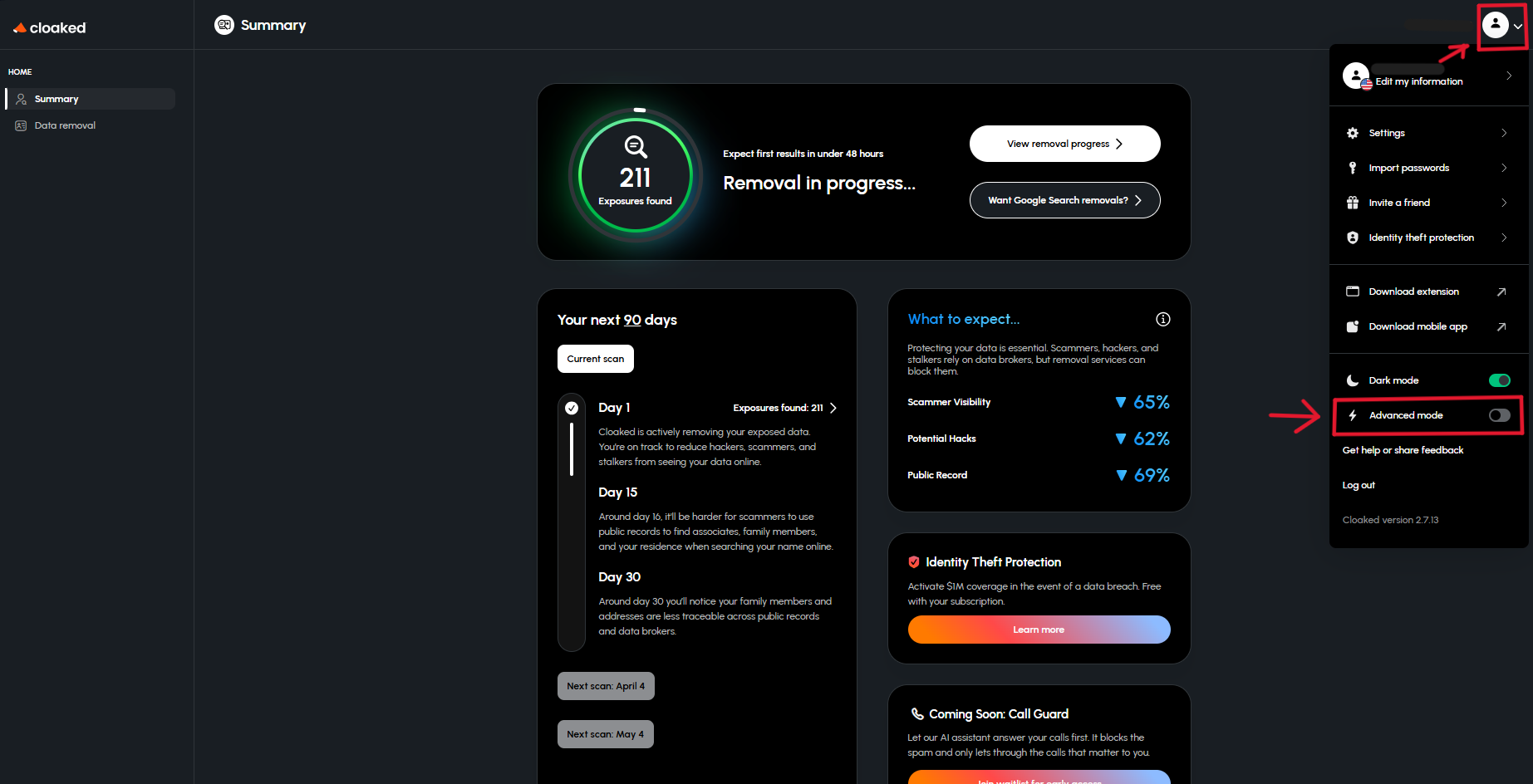
Task: Click the Current scan button
Action: 596,359
